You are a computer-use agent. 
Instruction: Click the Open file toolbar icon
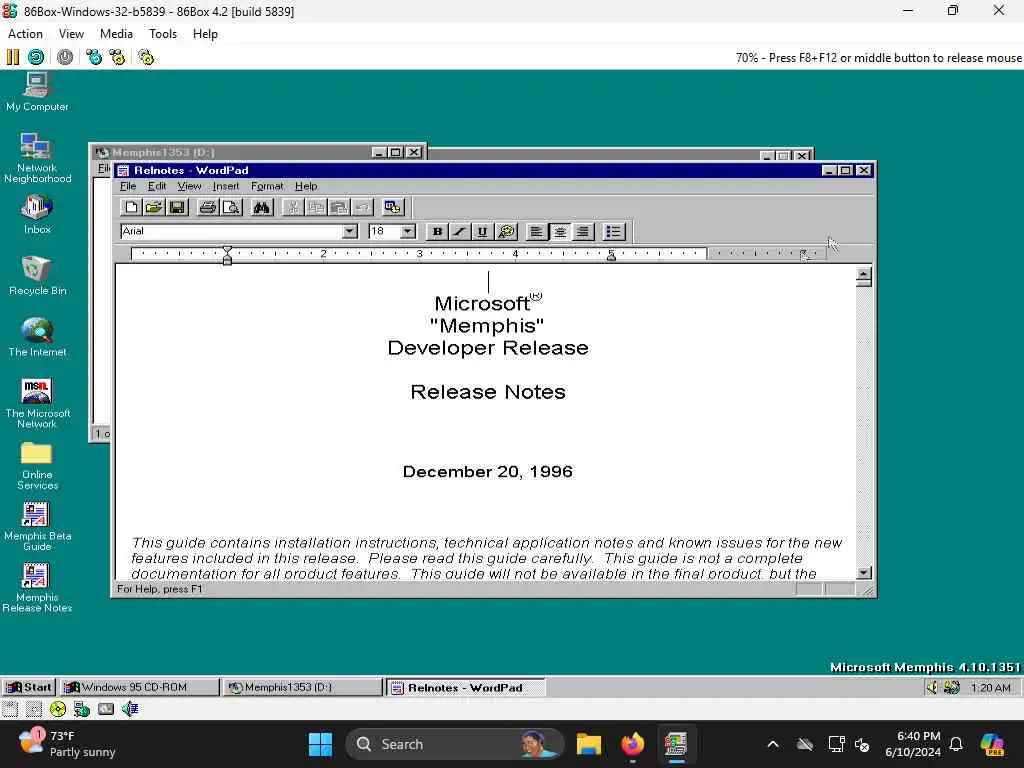click(x=153, y=208)
